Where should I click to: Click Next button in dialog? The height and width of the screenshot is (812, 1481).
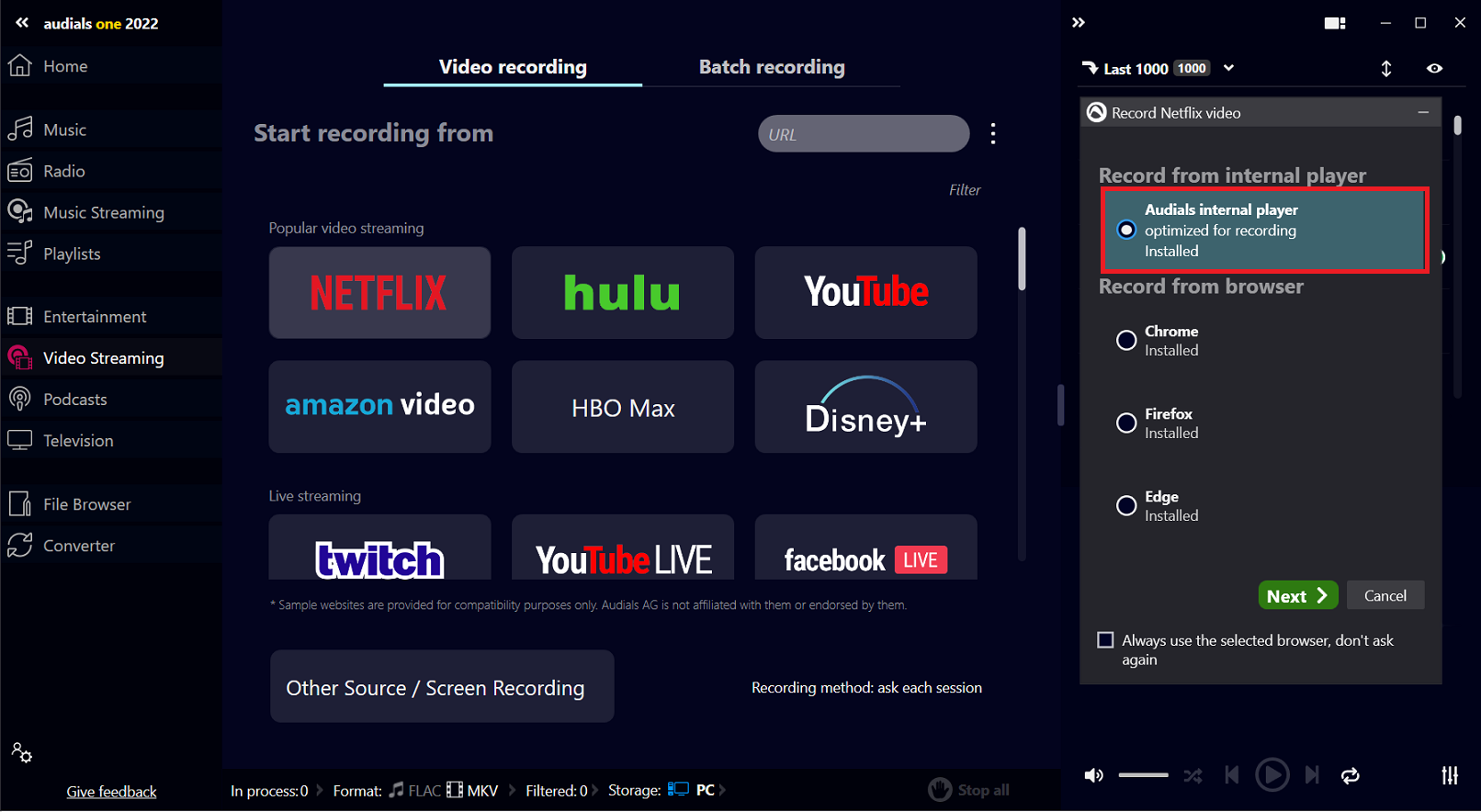(1298, 595)
